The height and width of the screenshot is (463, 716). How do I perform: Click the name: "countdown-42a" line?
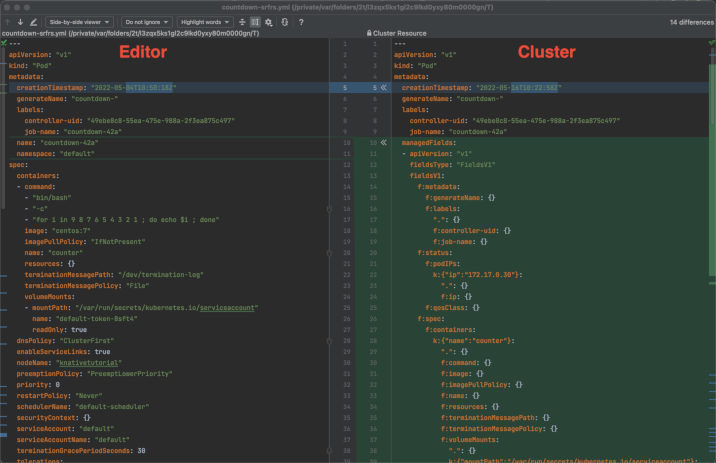click(x=58, y=143)
